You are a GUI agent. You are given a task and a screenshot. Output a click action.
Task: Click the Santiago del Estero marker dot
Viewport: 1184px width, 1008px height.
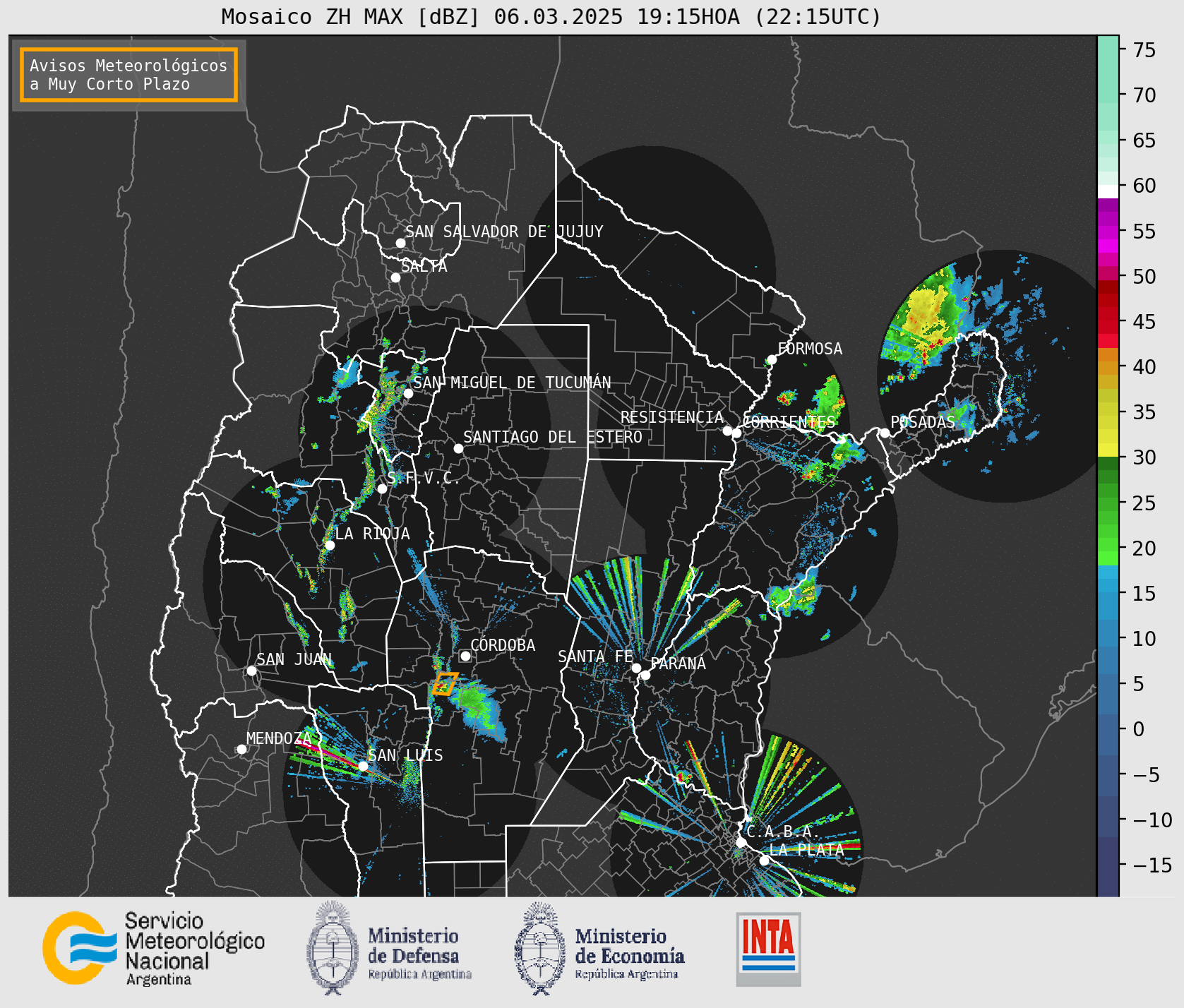point(458,448)
